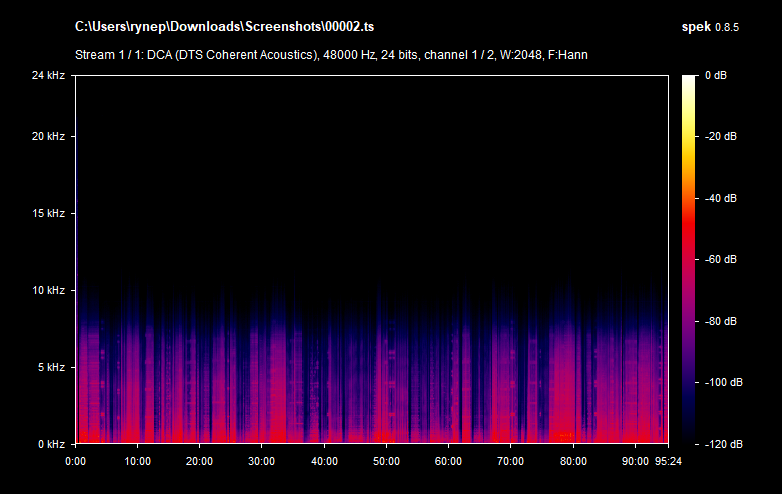Select the 20 kHz frequency tick label
The width and height of the screenshot is (782, 494).
pyautogui.click(x=47, y=136)
